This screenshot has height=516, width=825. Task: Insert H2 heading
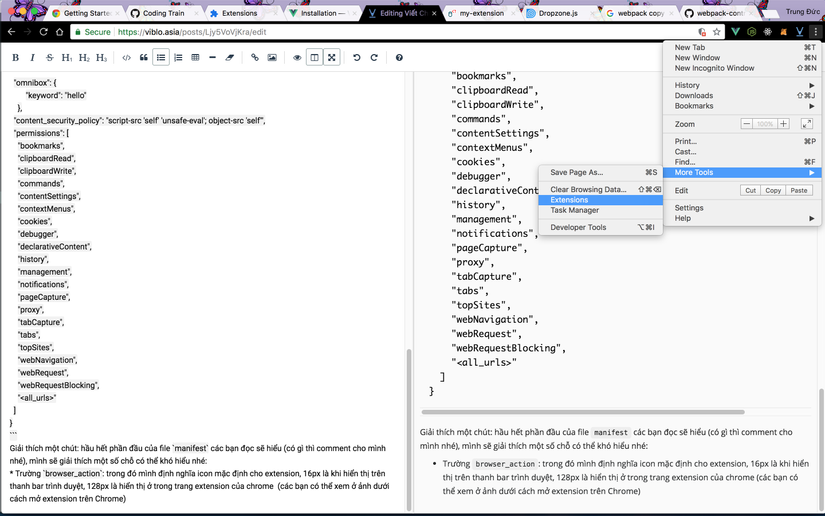[84, 58]
